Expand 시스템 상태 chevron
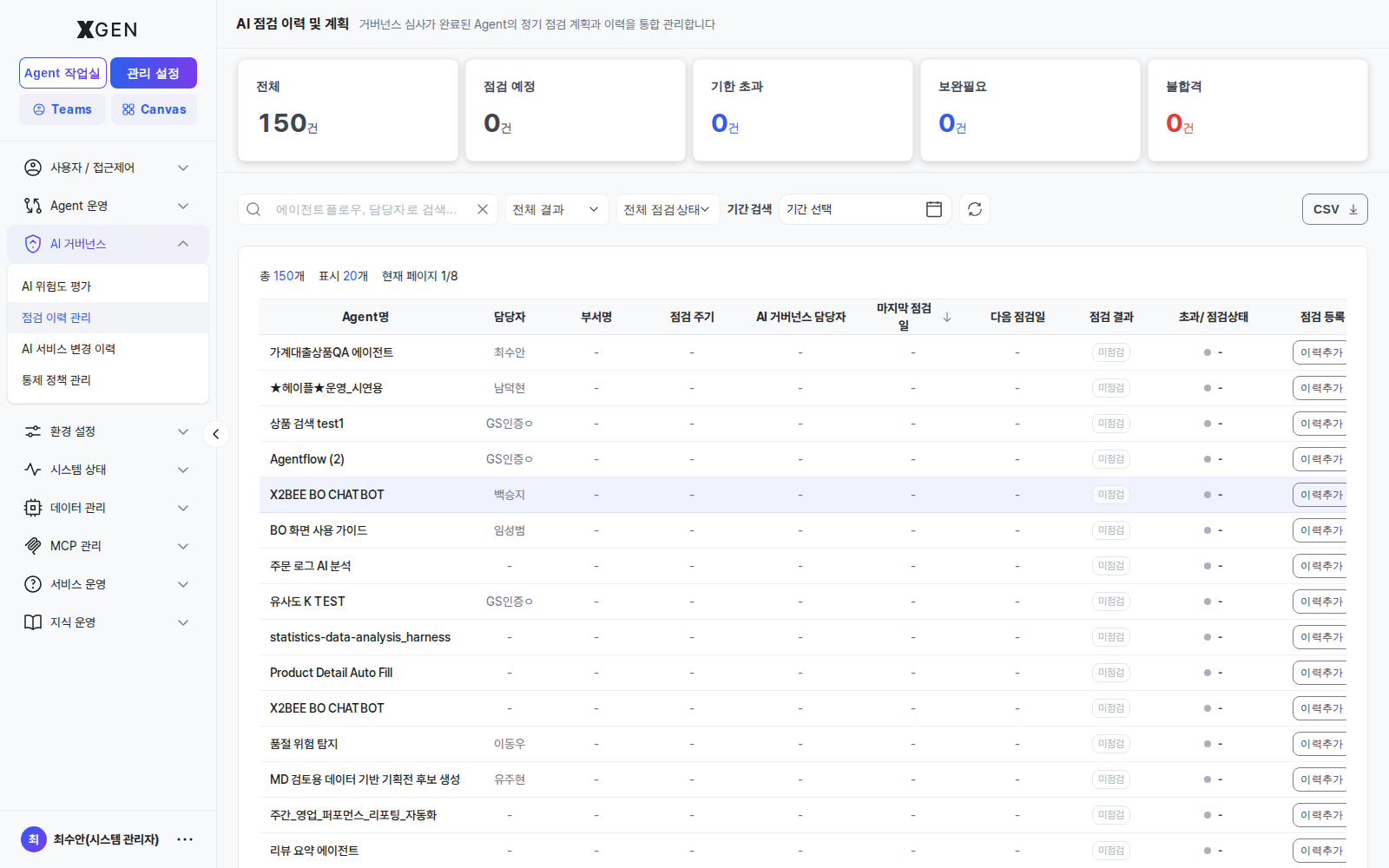This screenshot has width=1389, height=868. click(x=183, y=470)
